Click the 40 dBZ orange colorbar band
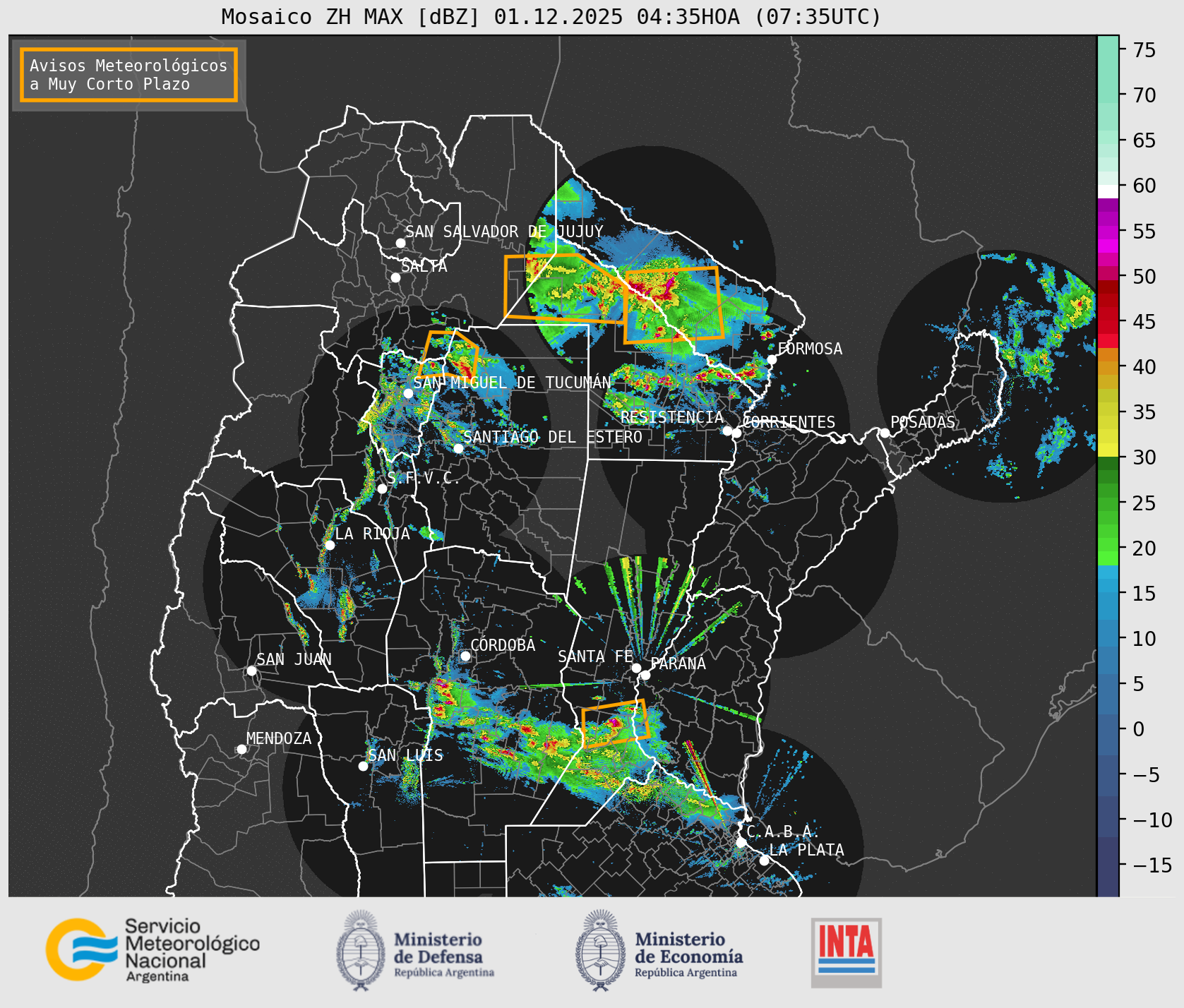The image size is (1184, 1008). (x=1108, y=368)
